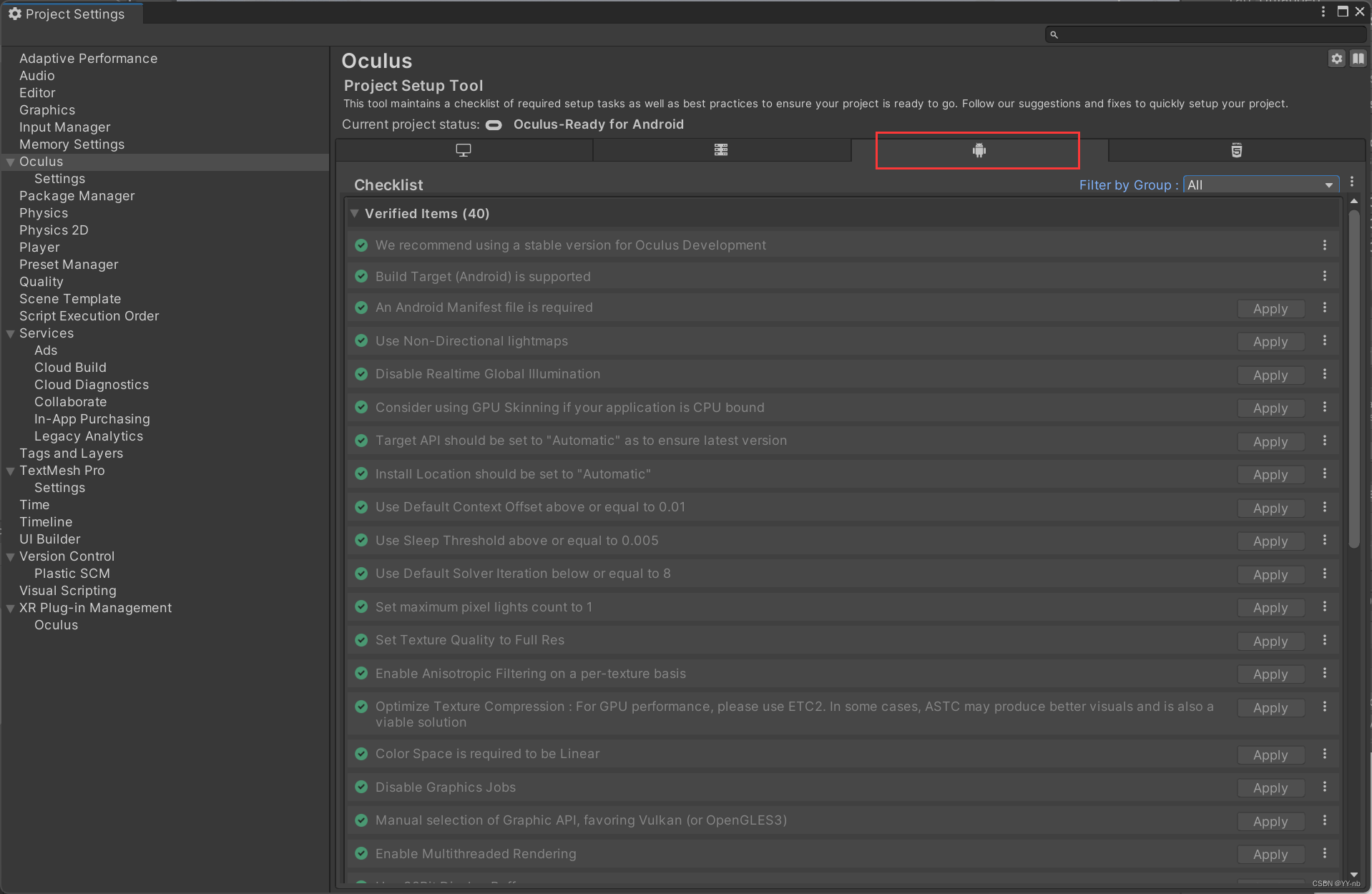Collapse the Services tree node
Screen dimensions: 1372x894
tap(11, 333)
